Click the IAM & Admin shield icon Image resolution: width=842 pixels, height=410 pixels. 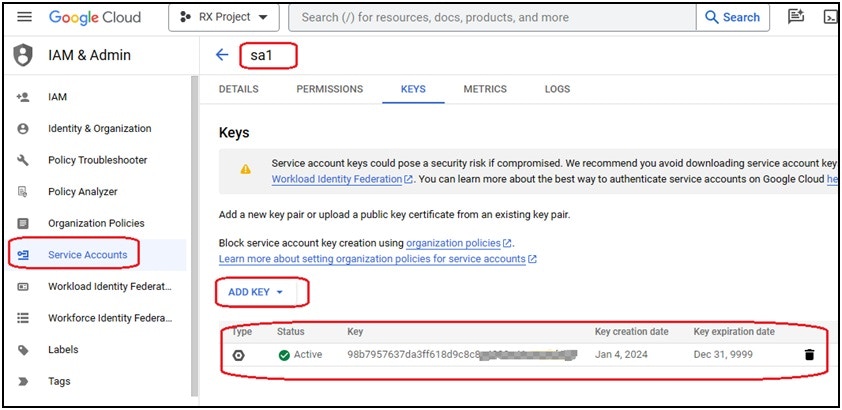coord(23,55)
